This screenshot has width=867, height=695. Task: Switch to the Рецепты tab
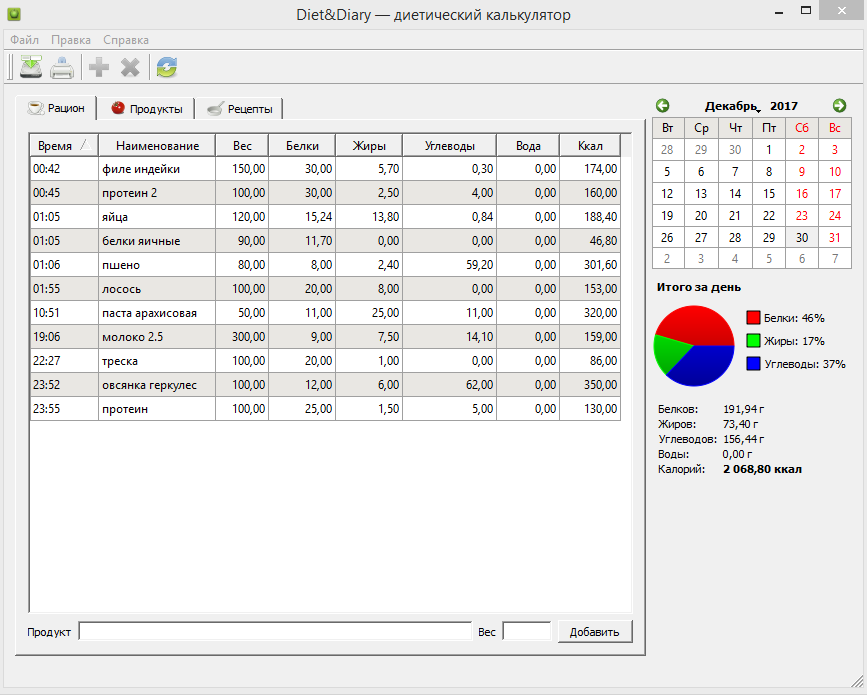click(239, 109)
